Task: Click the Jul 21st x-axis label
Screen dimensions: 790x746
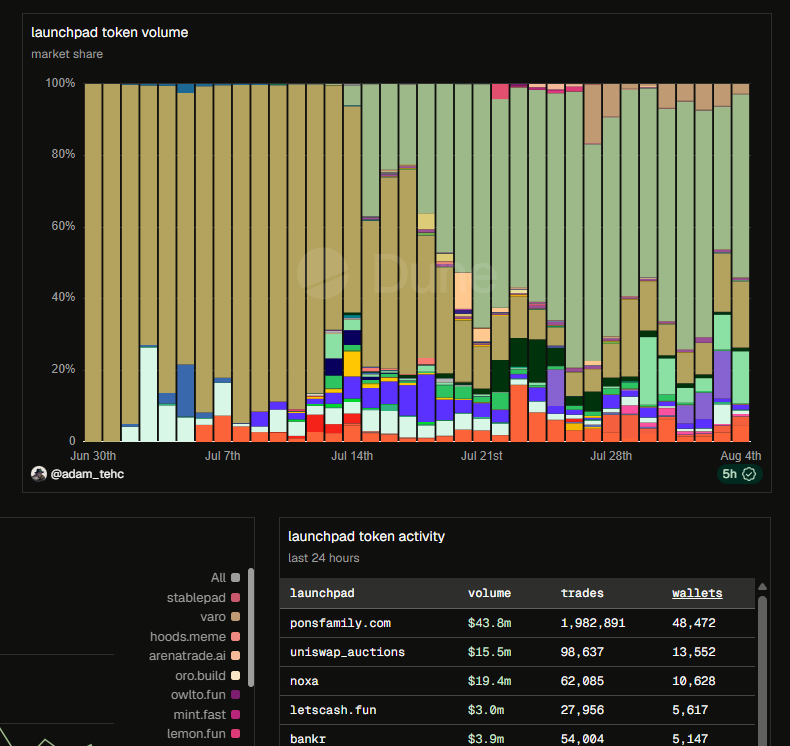Action: pyautogui.click(x=481, y=456)
